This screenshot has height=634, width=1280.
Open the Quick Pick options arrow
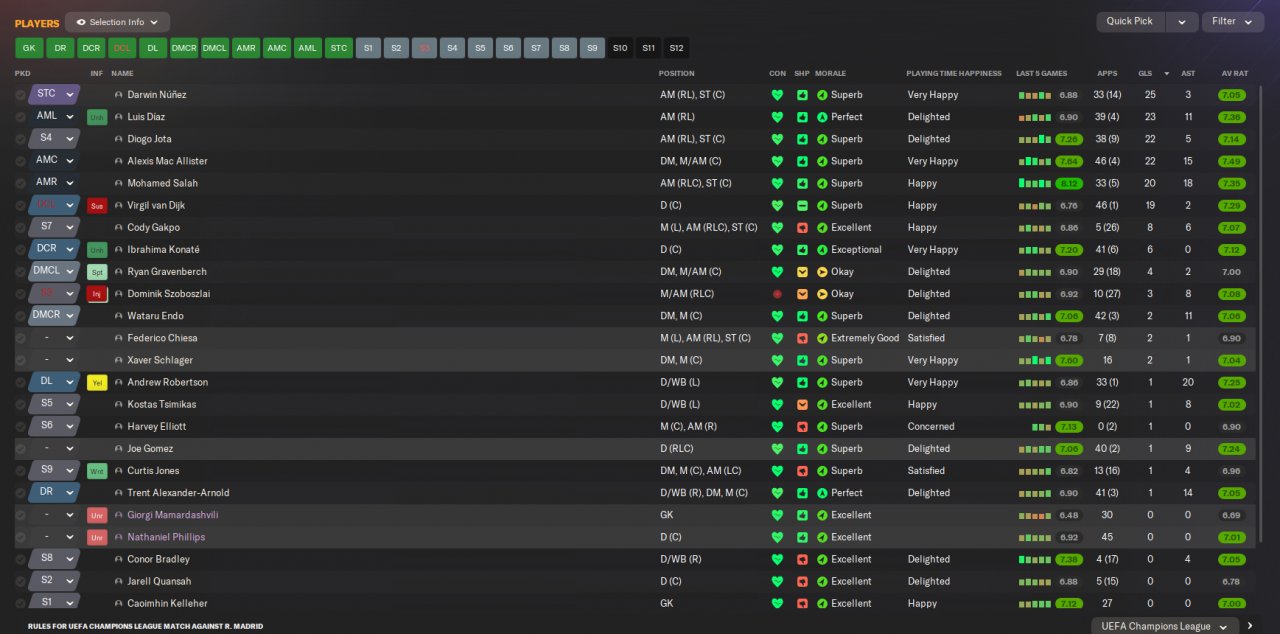1182,22
